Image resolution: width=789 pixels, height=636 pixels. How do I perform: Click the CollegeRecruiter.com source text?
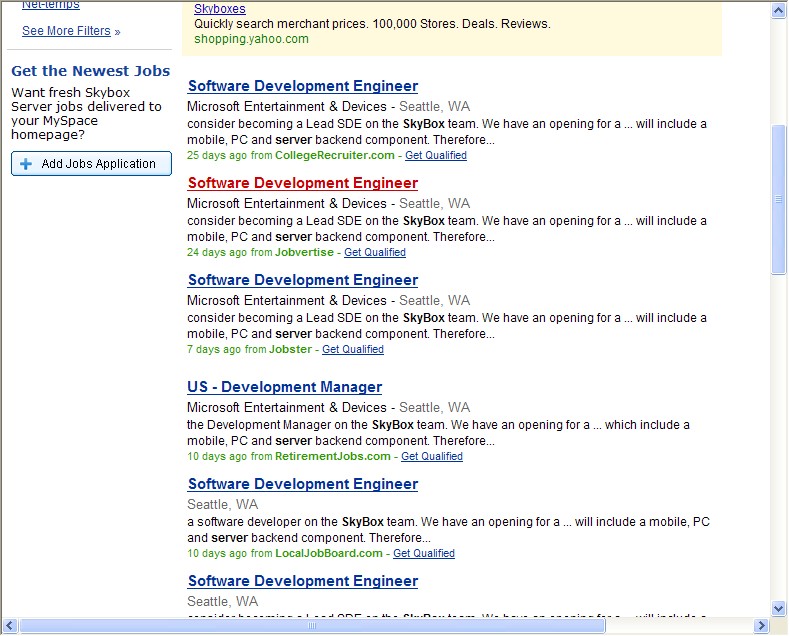pyautogui.click(x=335, y=155)
